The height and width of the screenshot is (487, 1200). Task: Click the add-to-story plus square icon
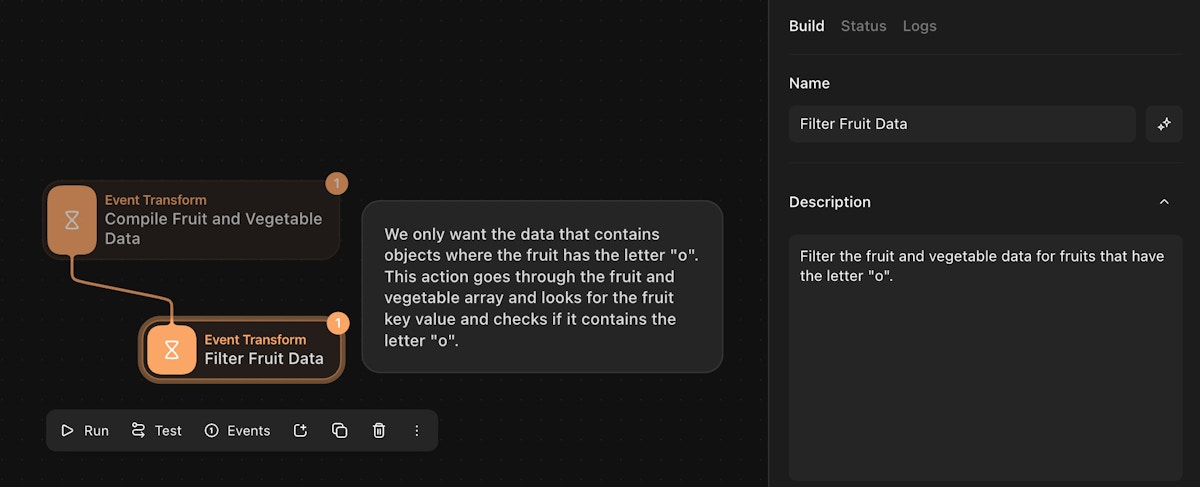301,431
